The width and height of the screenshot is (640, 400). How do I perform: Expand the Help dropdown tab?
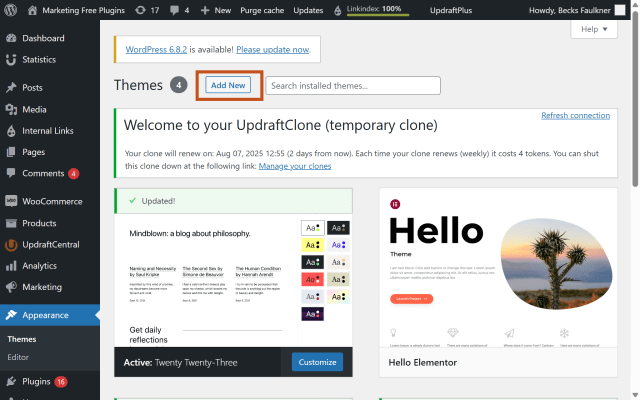(x=594, y=29)
